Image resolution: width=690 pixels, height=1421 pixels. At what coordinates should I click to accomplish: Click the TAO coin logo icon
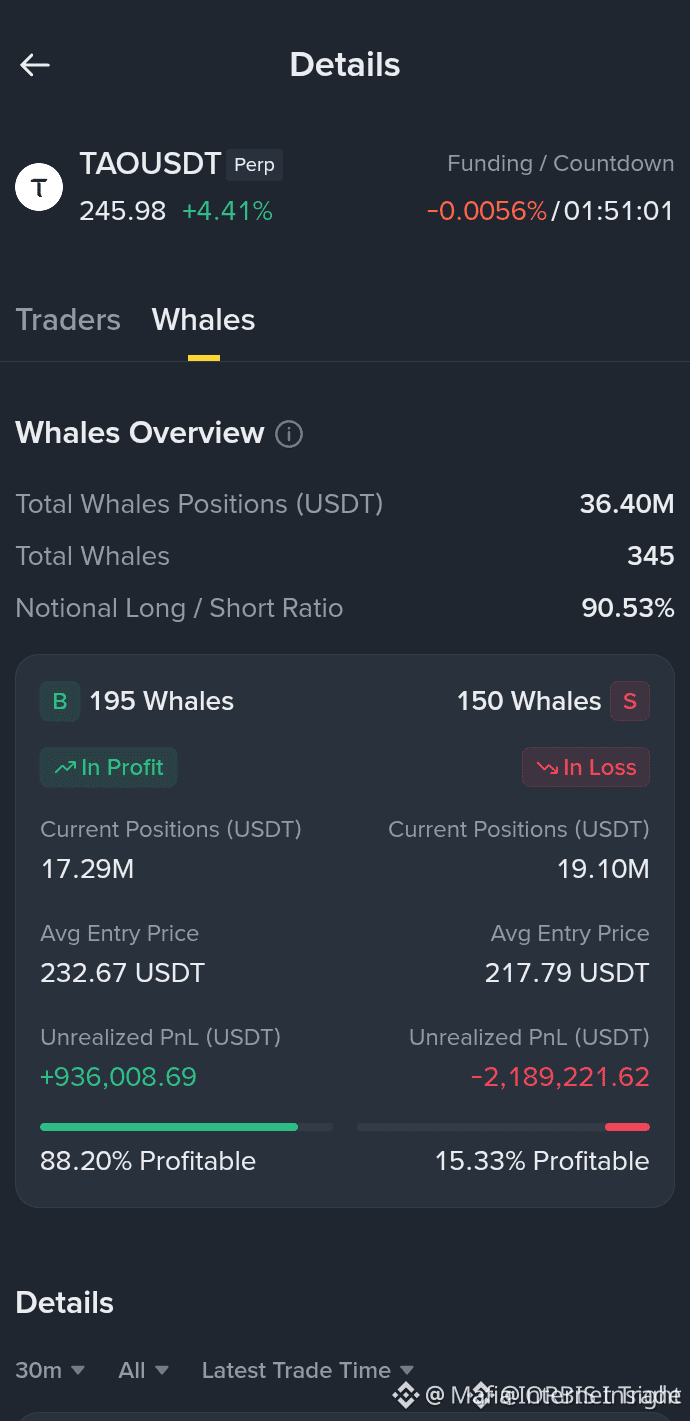pos(39,187)
